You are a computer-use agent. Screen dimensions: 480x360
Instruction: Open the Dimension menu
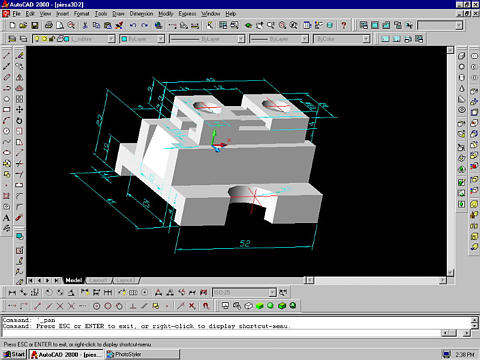coord(141,14)
